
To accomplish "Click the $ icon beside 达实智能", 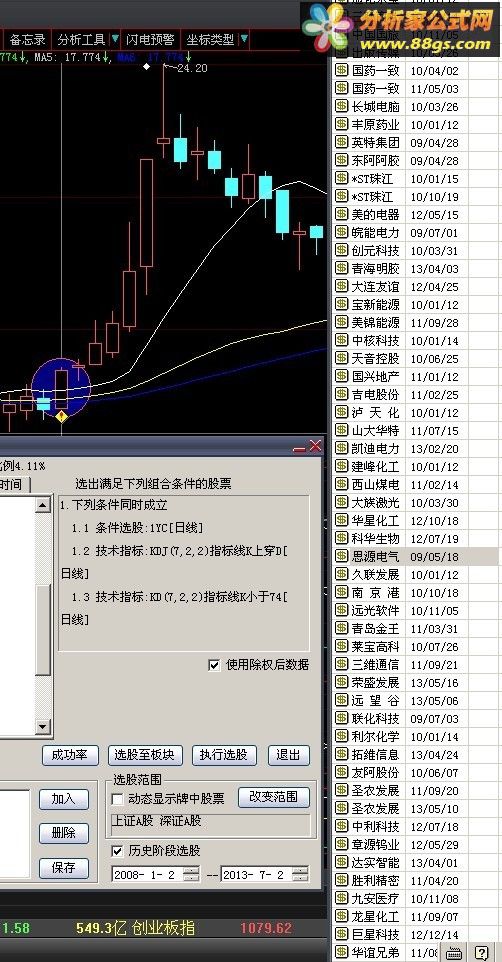I will (x=341, y=863).
